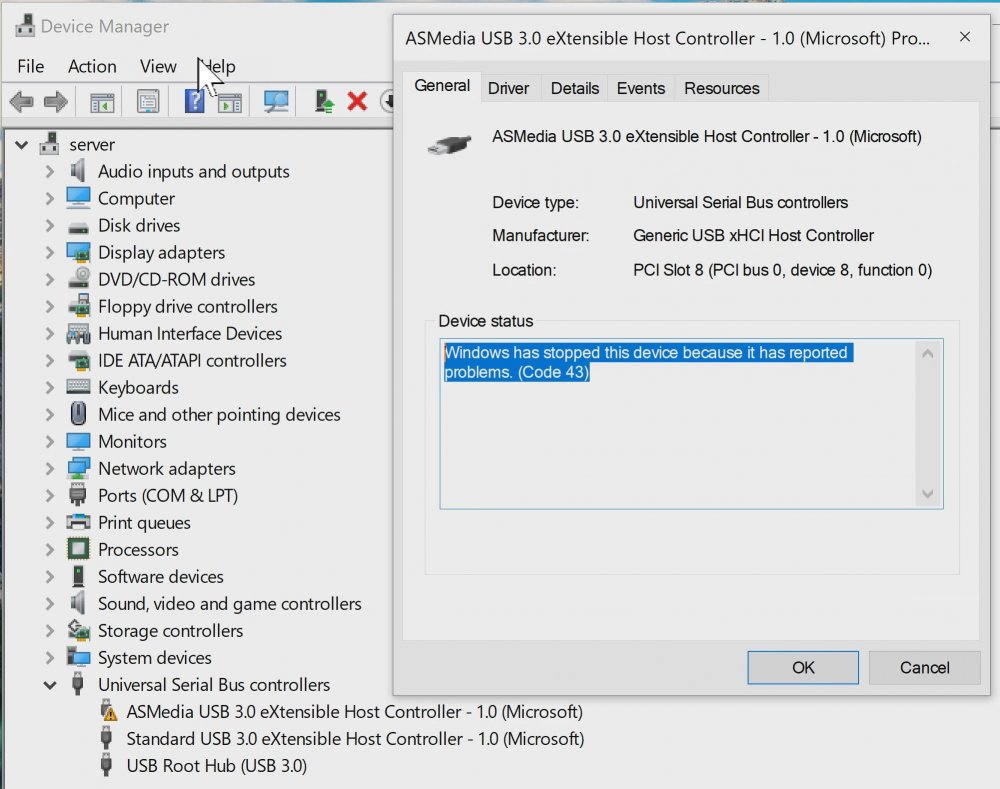Collapse the server root node
1000x789 pixels.
click(x=22, y=145)
